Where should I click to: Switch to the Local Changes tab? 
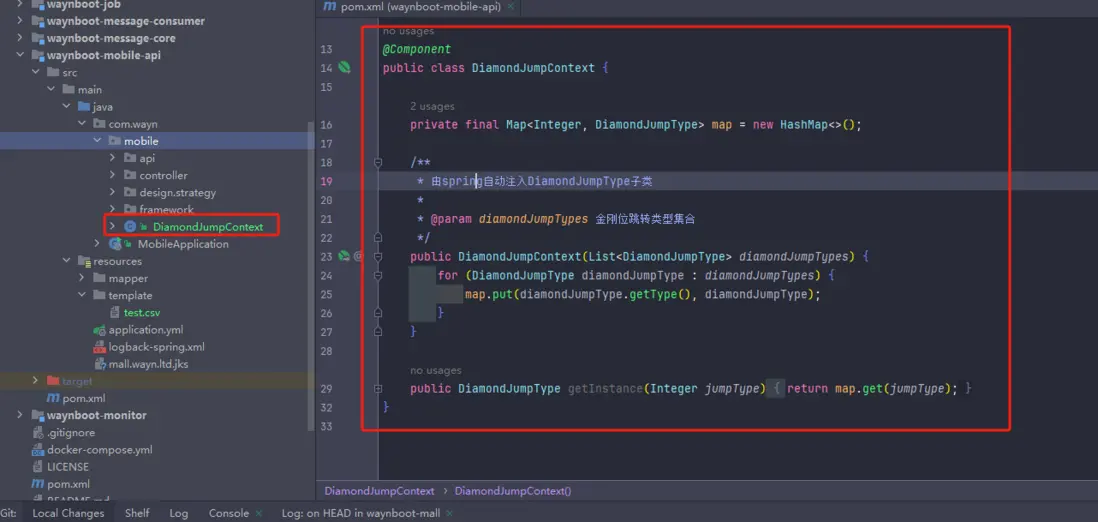[x=68, y=513]
